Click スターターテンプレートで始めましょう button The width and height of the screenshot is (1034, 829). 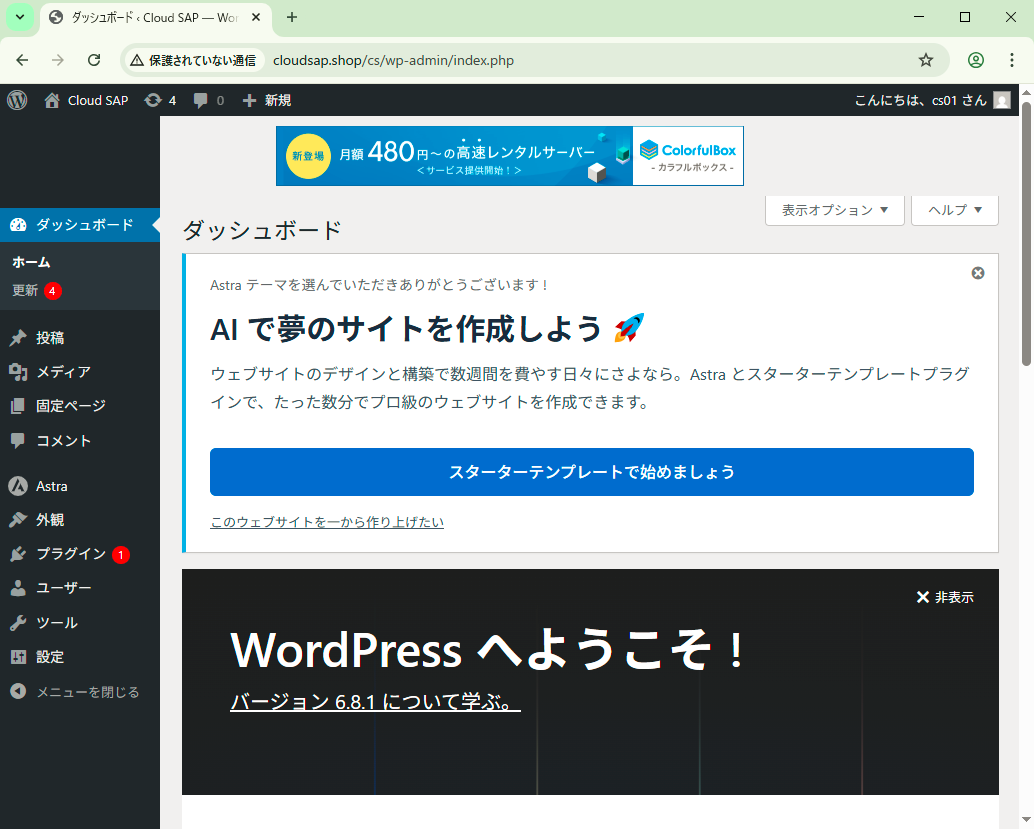[592, 472]
